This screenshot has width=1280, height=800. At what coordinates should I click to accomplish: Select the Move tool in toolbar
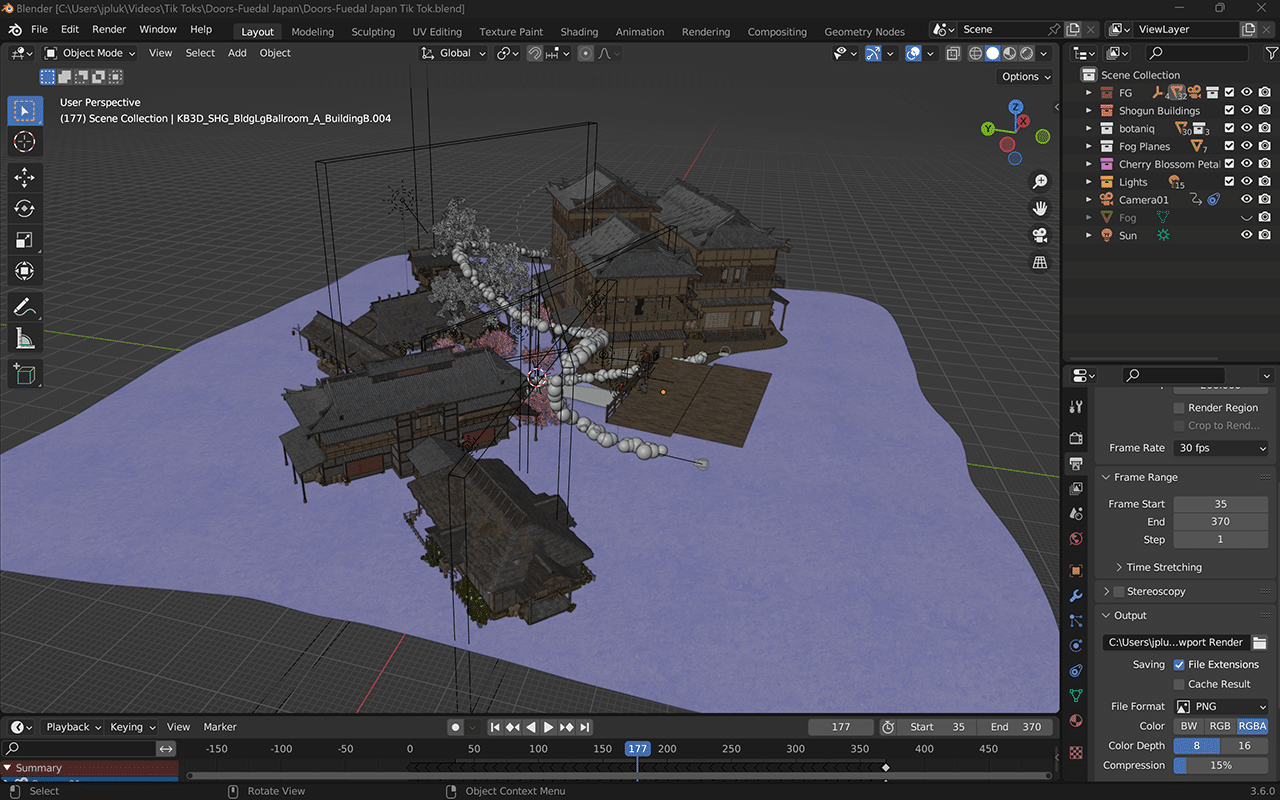pyautogui.click(x=25, y=177)
